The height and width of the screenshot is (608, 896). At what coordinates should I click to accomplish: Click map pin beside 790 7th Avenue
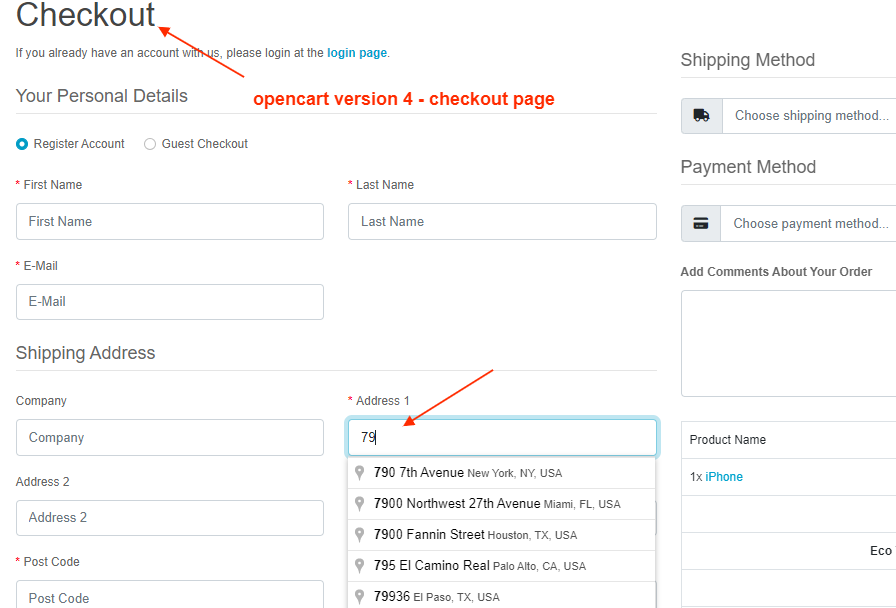pyautogui.click(x=360, y=473)
